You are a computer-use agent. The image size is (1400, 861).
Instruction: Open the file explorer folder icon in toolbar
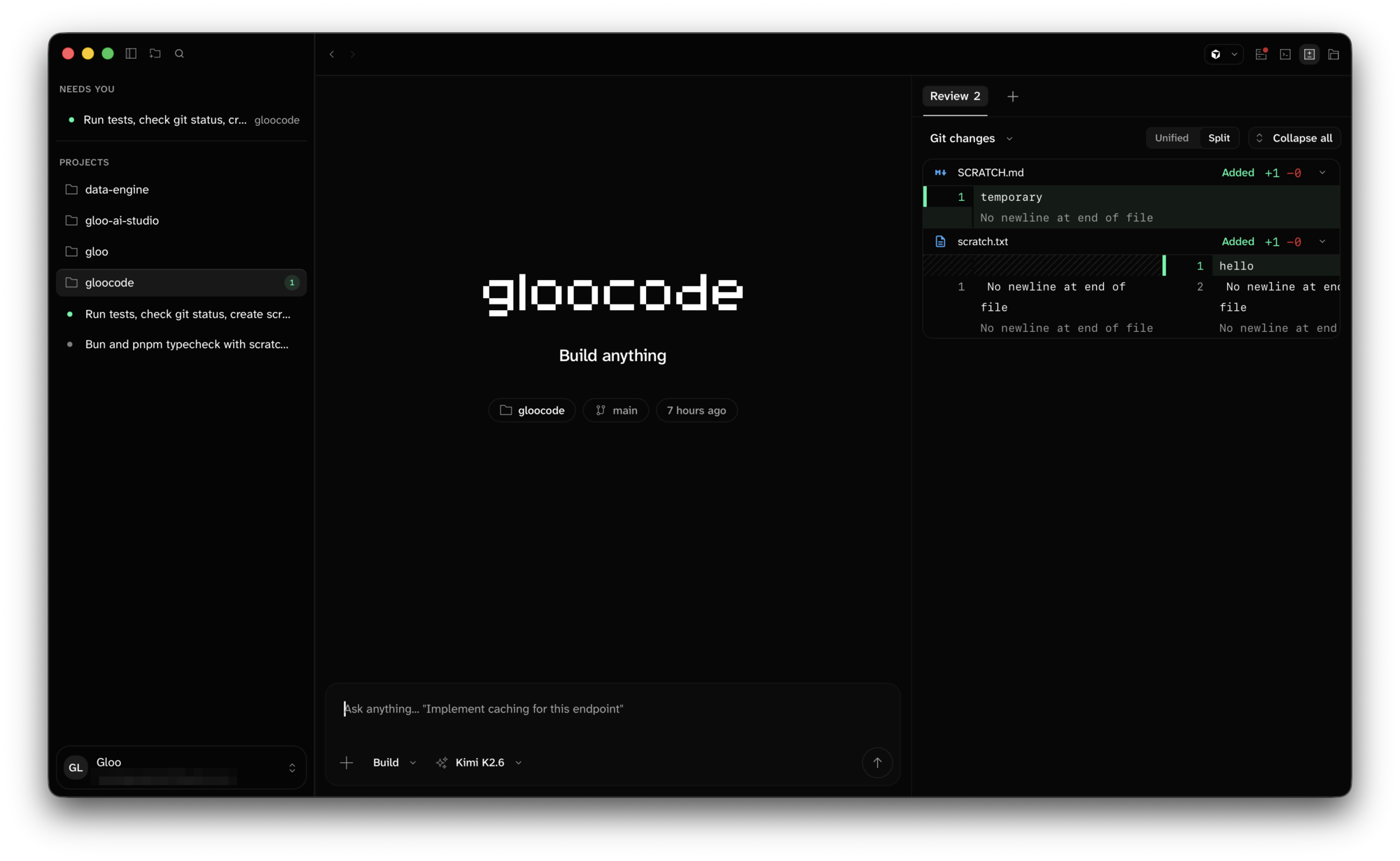(1333, 54)
